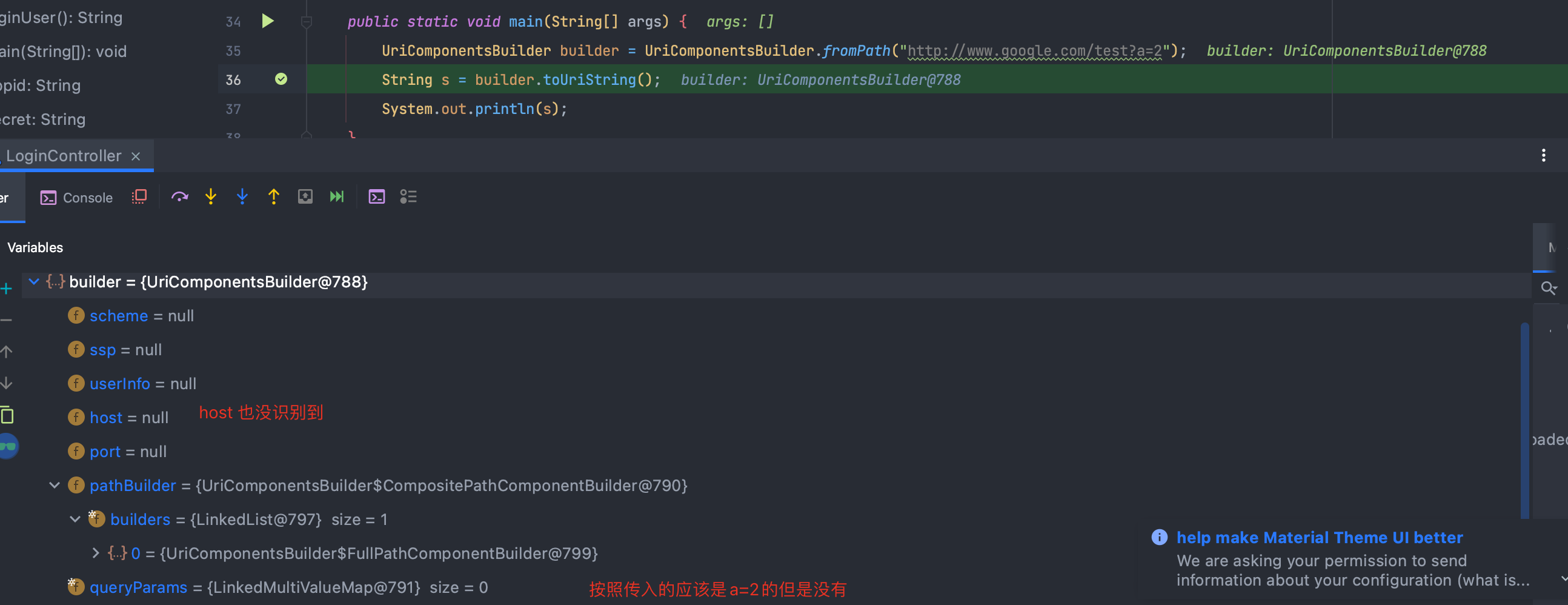
Task: Click the queryParams variable entry
Action: [138, 587]
